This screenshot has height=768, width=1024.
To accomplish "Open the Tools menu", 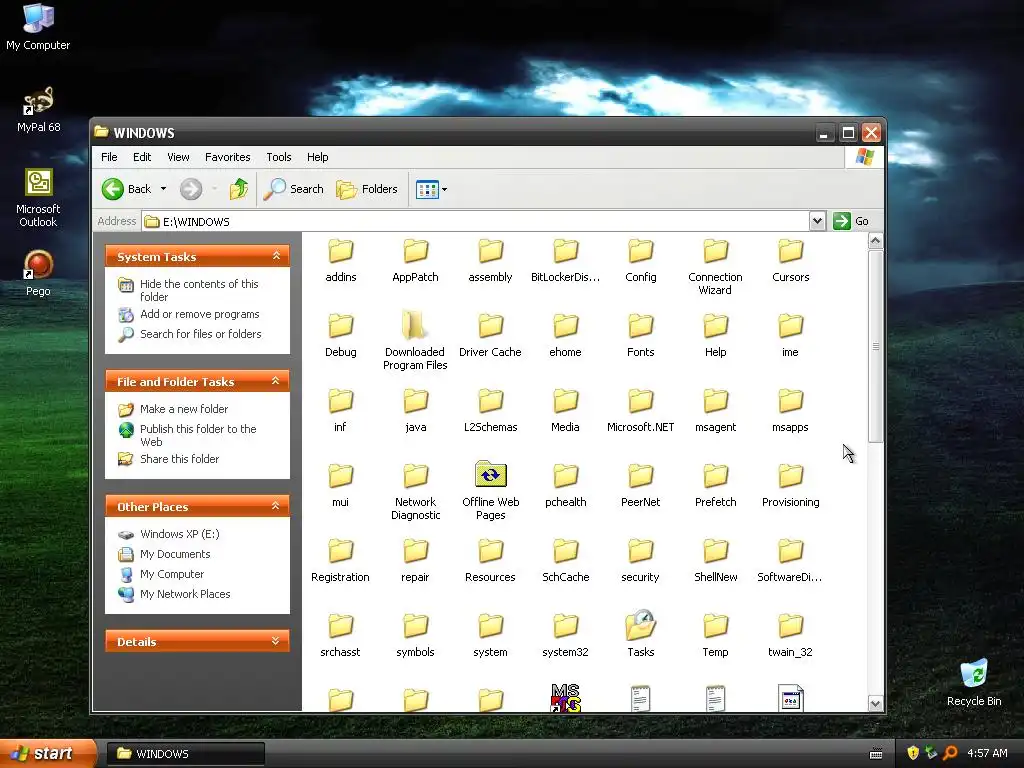I will (x=279, y=157).
